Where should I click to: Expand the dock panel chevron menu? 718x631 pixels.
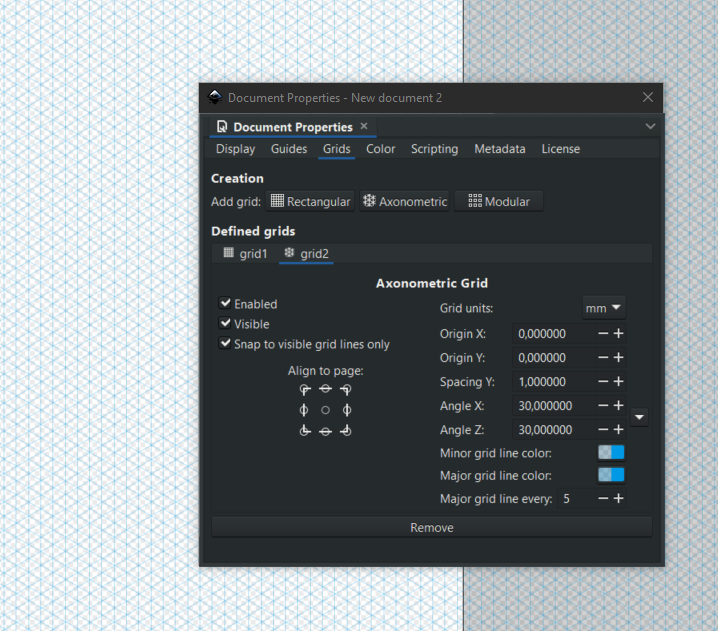click(650, 126)
